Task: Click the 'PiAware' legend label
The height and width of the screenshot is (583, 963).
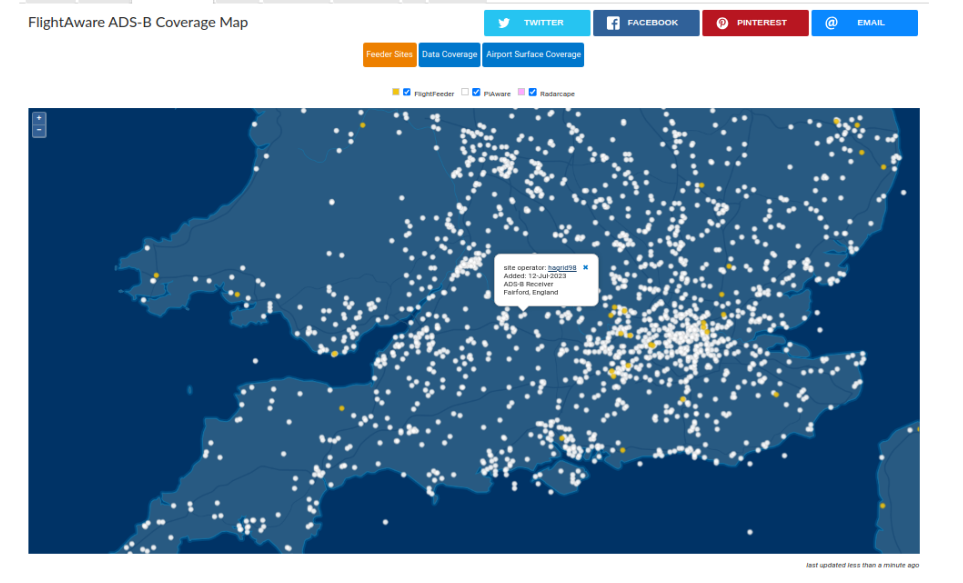Action: coord(497,94)
